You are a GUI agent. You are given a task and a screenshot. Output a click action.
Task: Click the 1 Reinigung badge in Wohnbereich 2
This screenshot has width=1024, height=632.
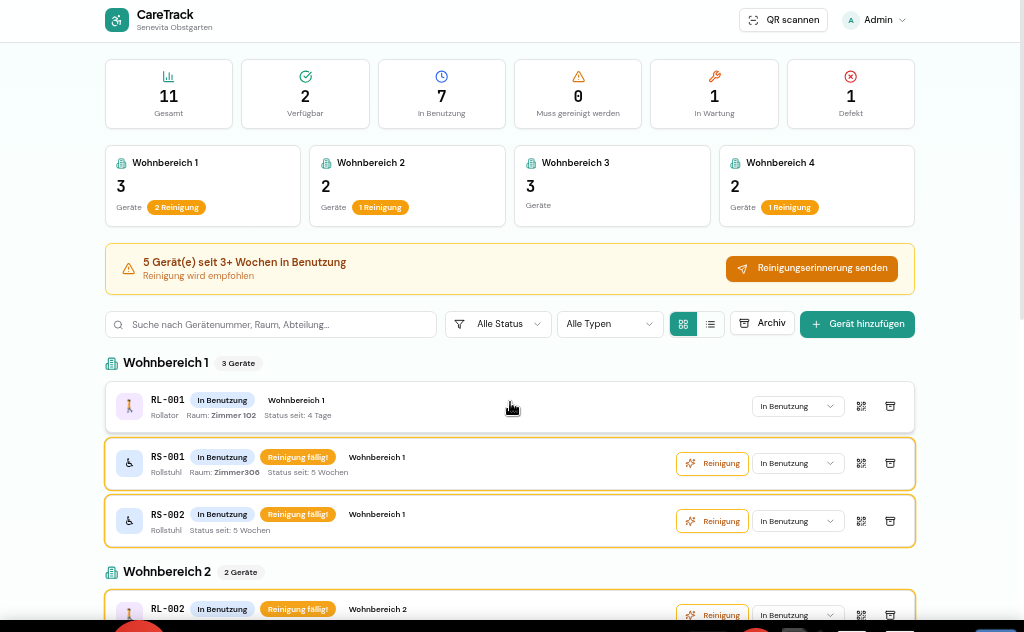pos(380,208)
